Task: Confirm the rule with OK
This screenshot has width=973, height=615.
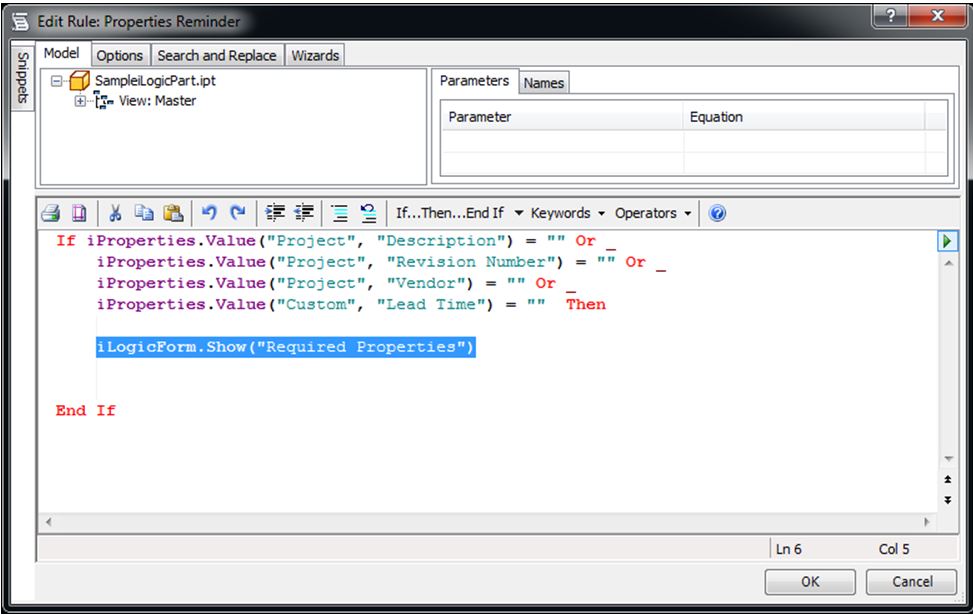Action: pyautogui.click(x=810, y=581)
